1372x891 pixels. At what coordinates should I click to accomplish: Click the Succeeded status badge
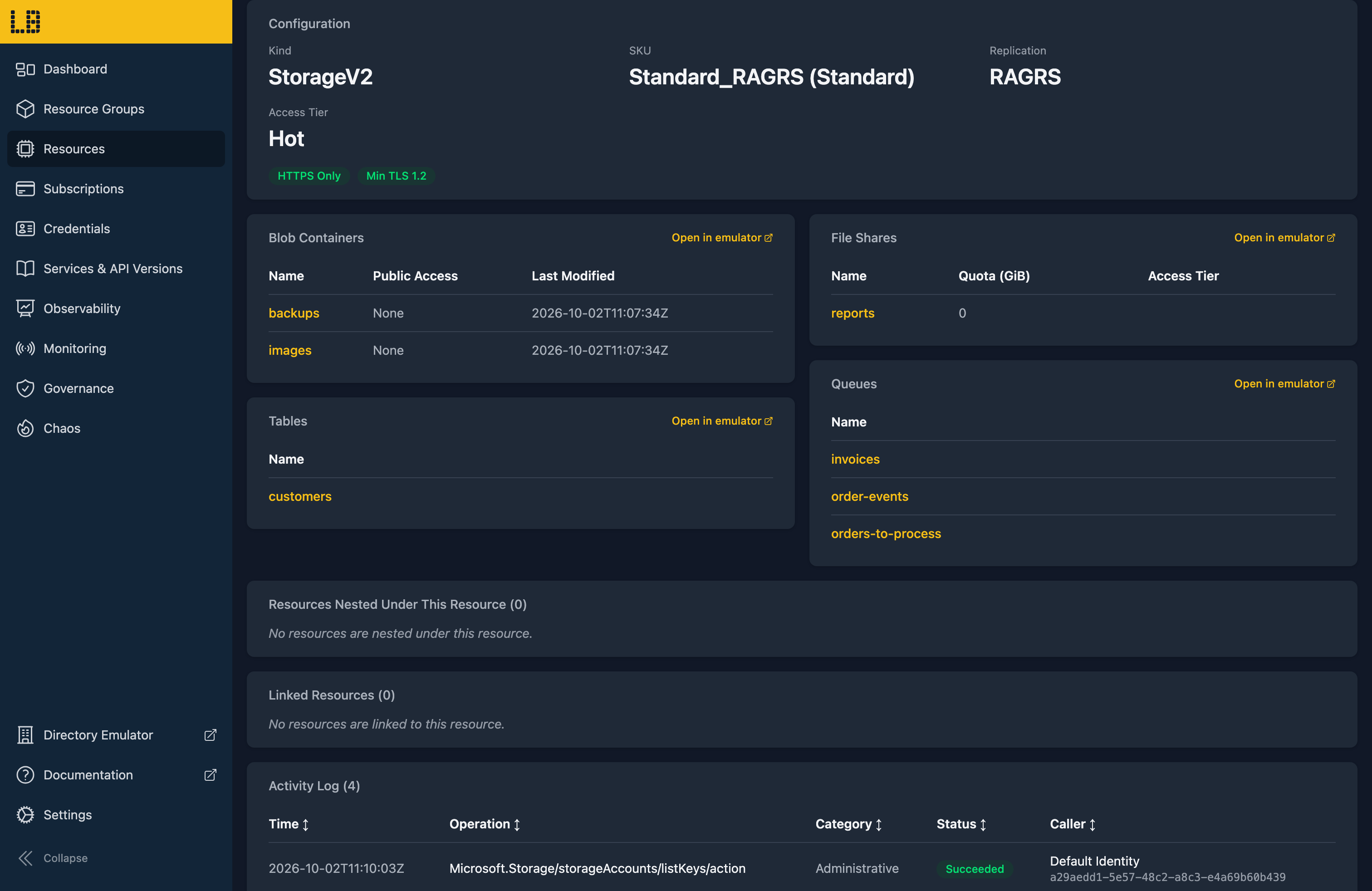point(974,868)
